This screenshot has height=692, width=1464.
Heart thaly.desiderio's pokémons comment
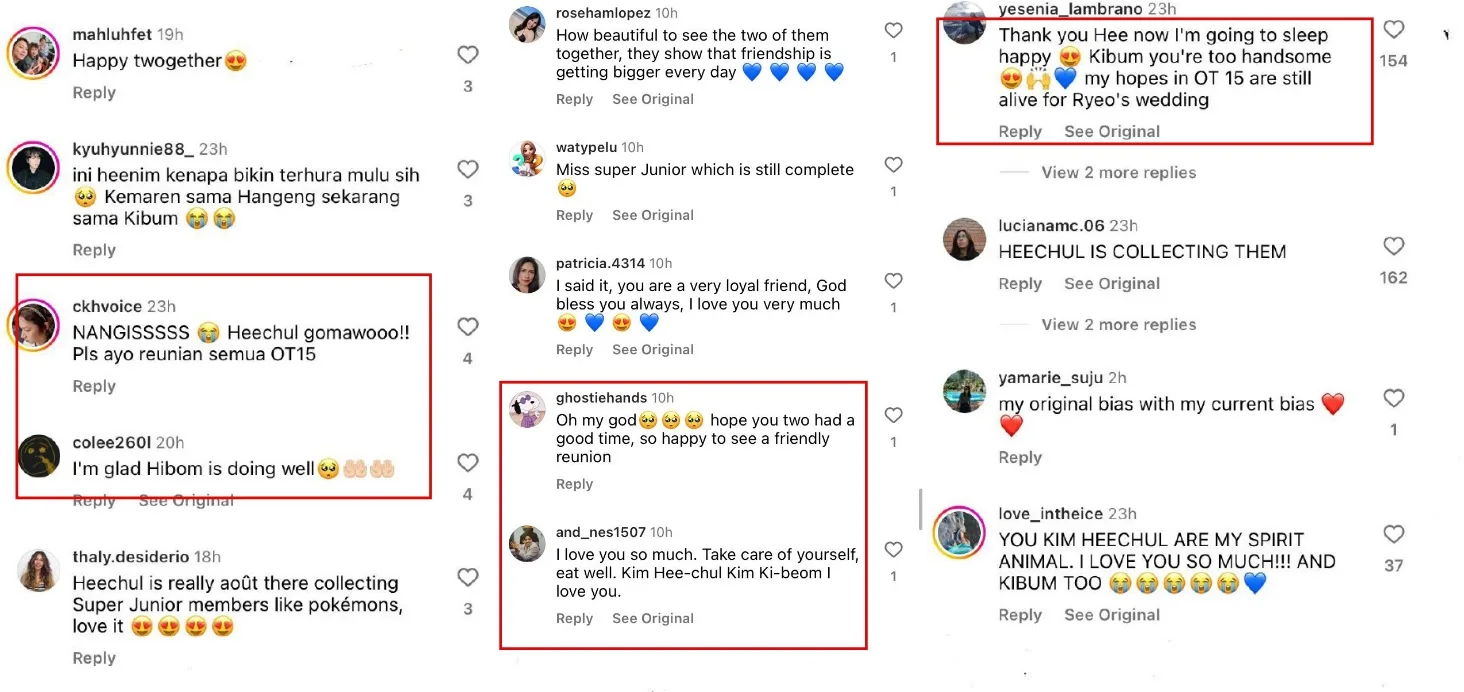click(x=467, y=578)
